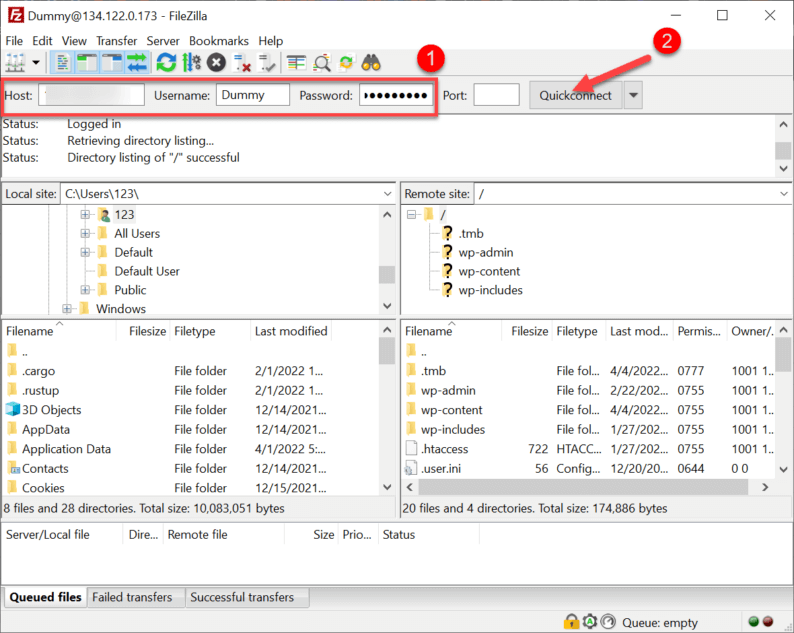
Task: Open the Edit menu
Action: [42, 41]
